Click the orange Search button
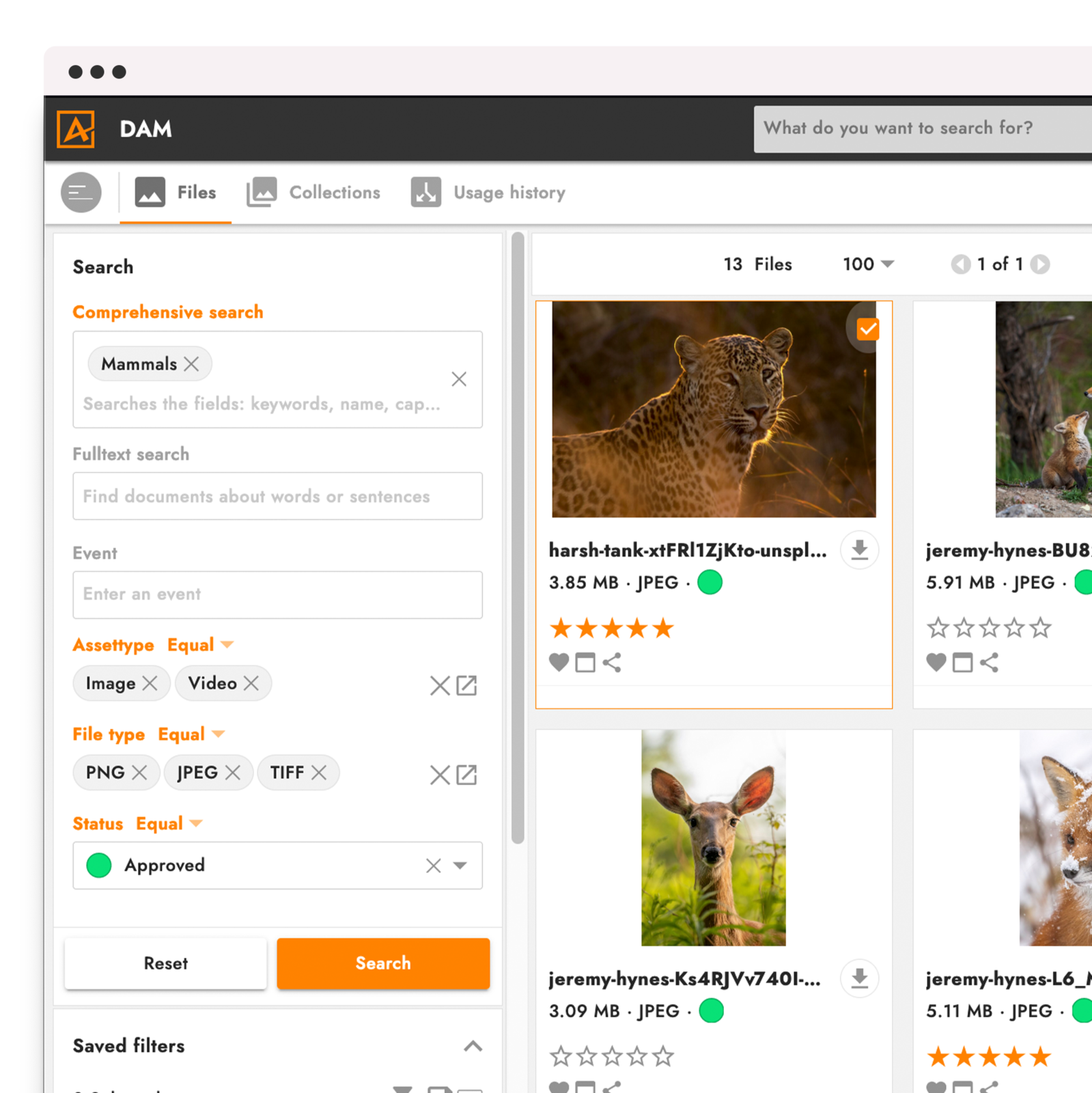This screenshot has height=1093, width=1092. [383, 963]
